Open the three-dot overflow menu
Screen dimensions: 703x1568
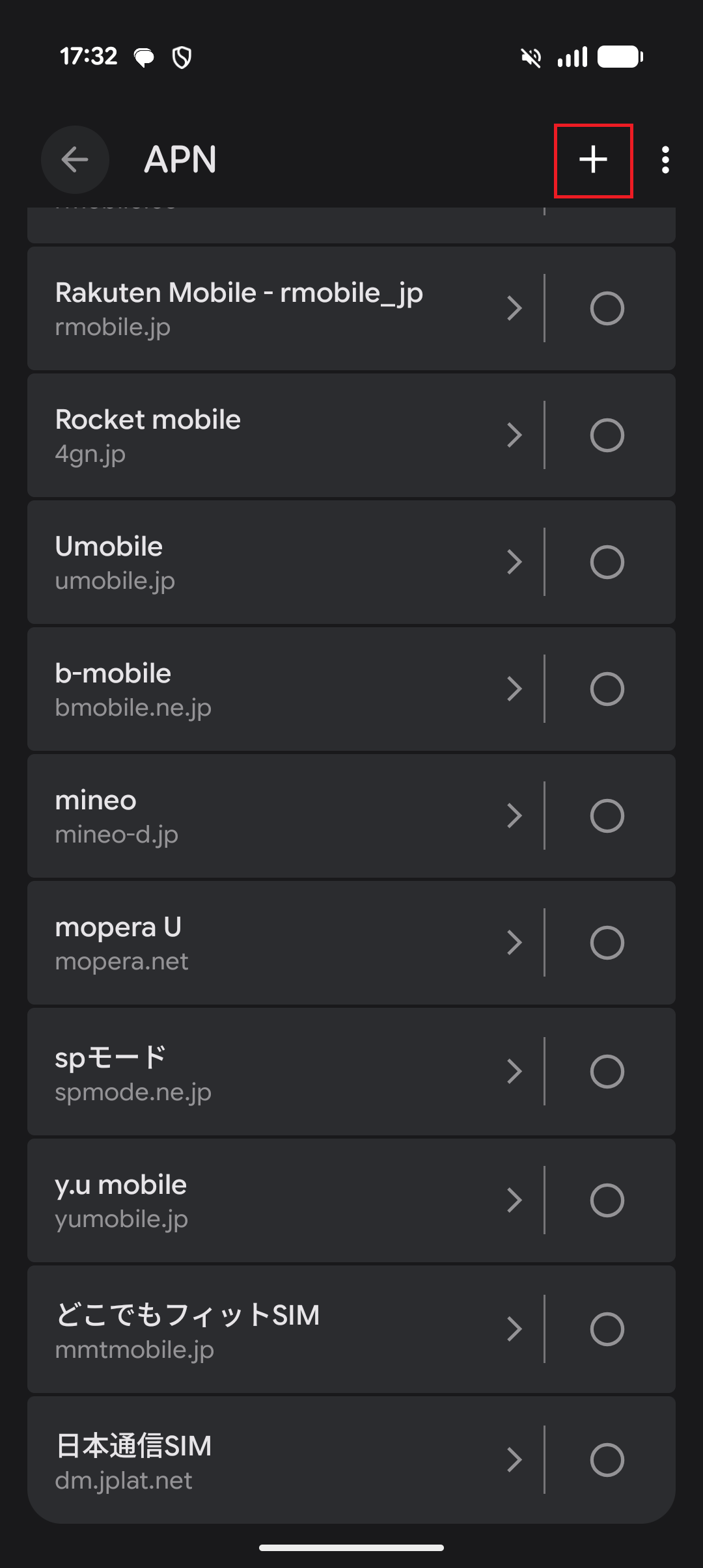click(x=665, y=160)
